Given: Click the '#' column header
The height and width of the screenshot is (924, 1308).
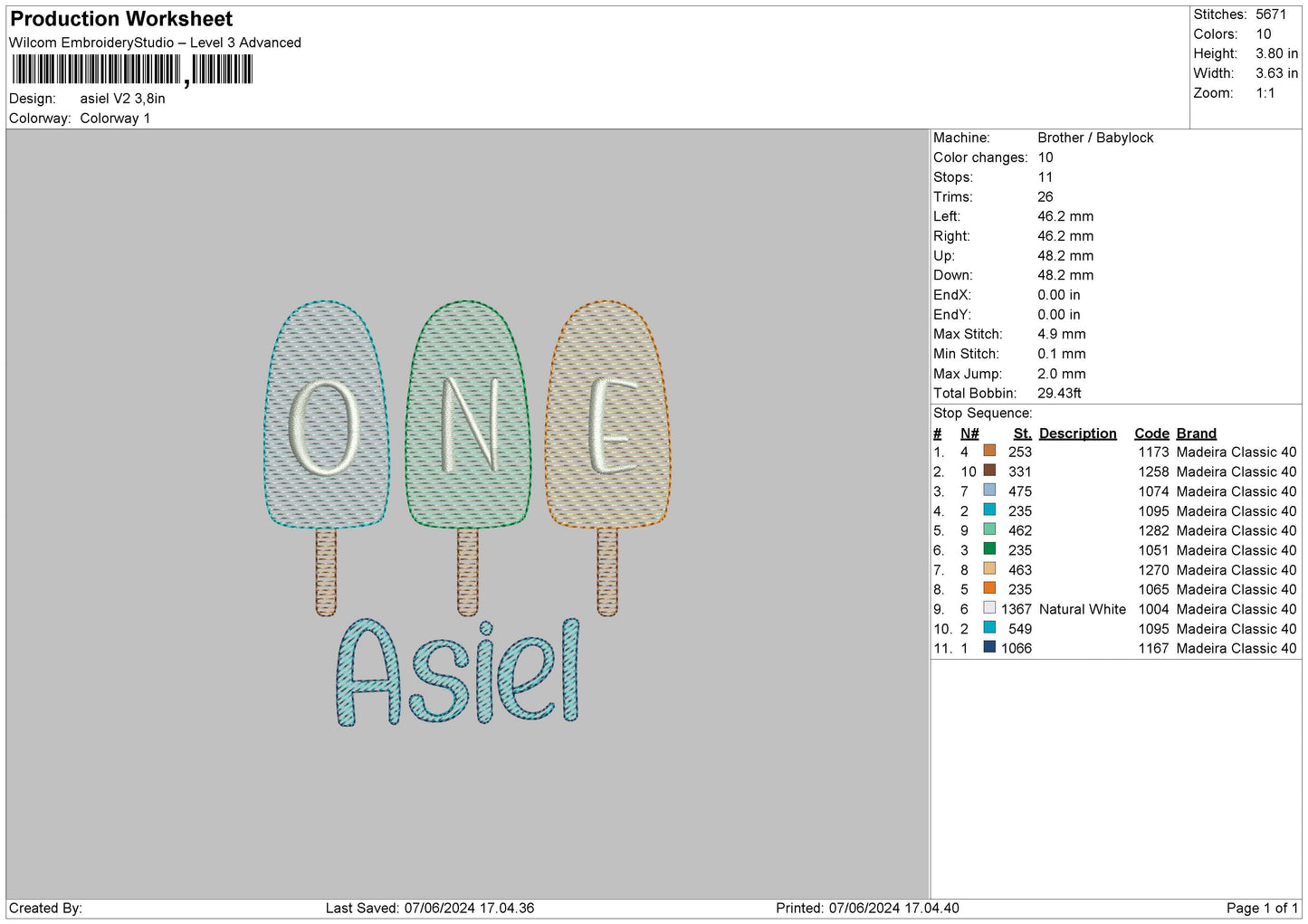Looking at the screenshot, I should [938, 433].
